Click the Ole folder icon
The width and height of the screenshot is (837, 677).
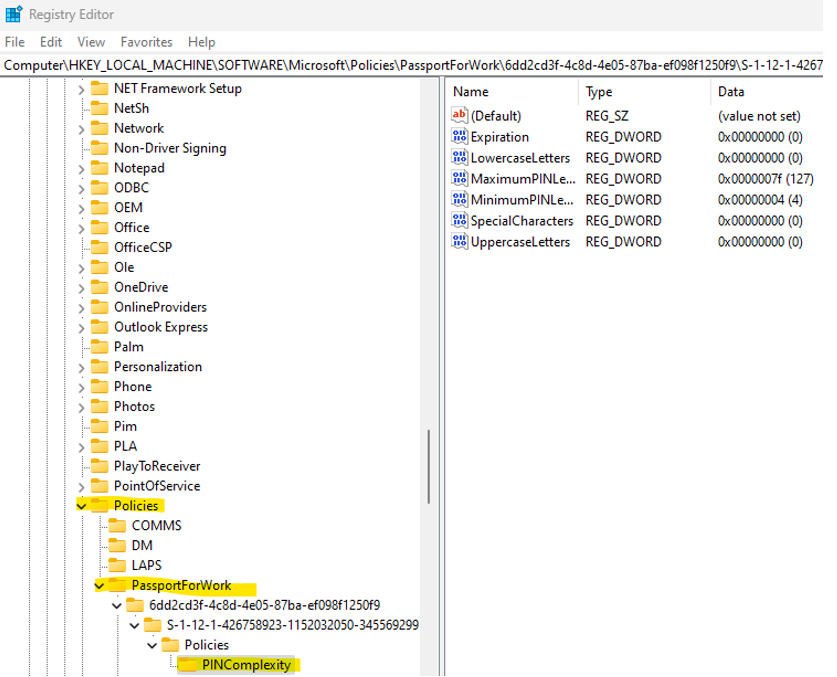(99, 267)
